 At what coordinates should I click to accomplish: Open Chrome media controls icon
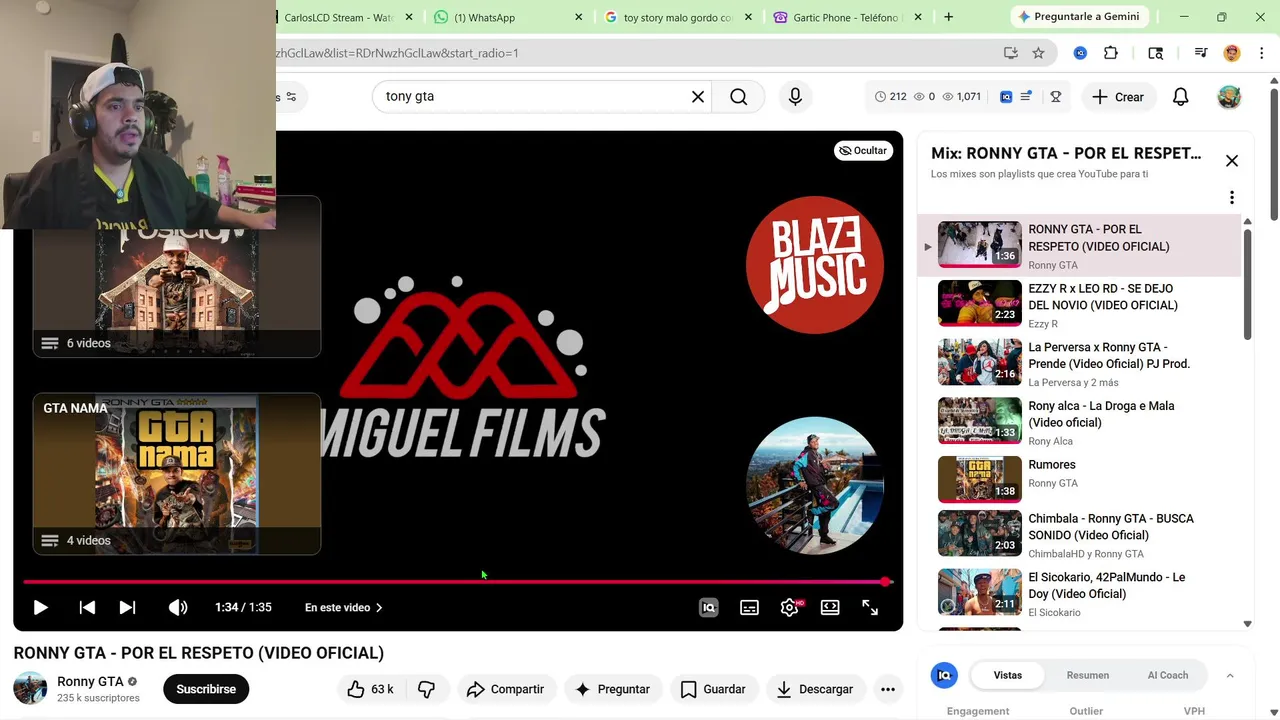[1201, 53]
